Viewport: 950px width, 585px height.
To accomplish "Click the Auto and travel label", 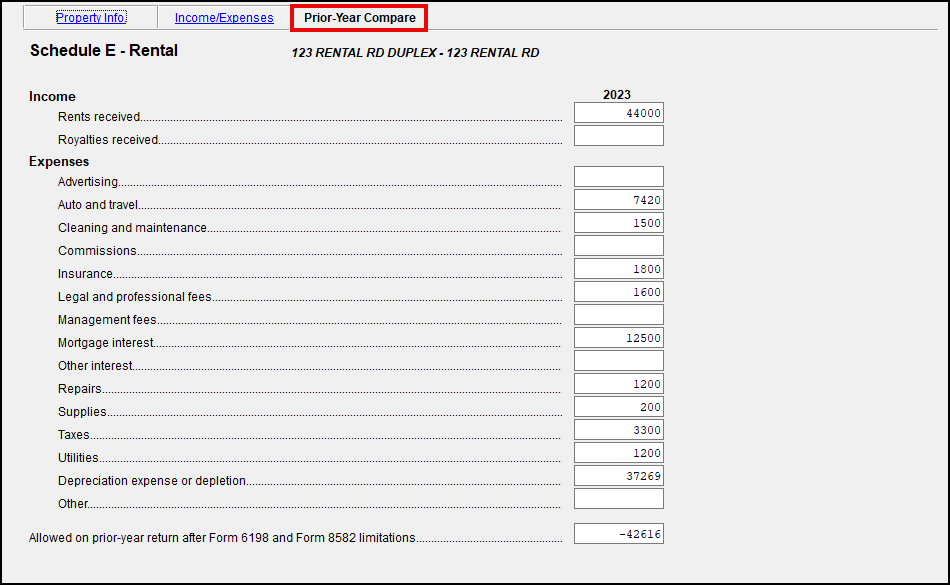I will coord(98,205).
